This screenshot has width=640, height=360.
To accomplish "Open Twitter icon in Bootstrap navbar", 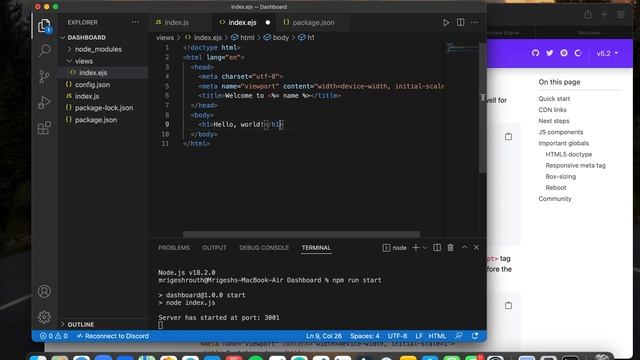I will pos(550,53).
